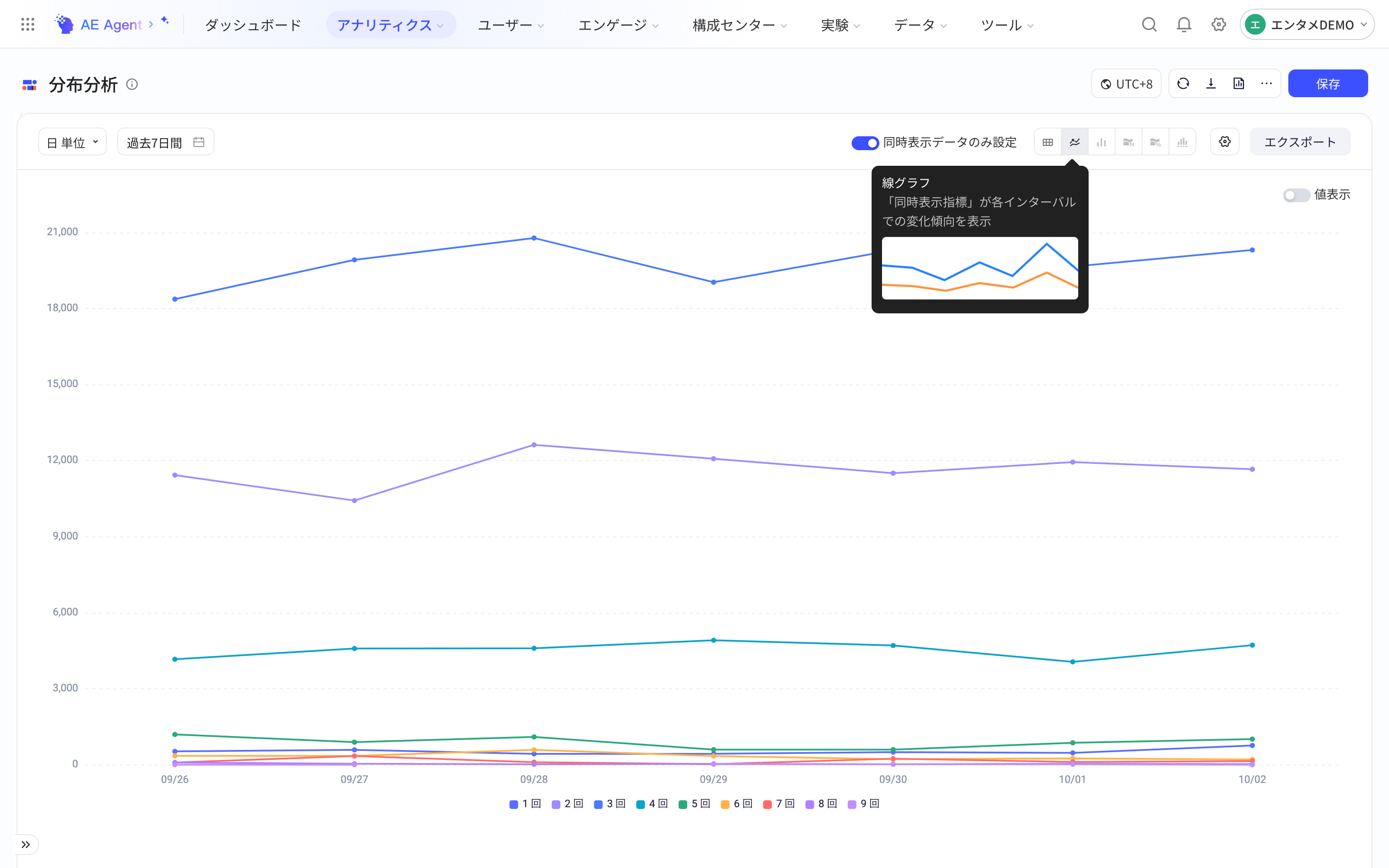The height and width of the screenshot is (868, 1389).
Task: Open the more options ellipsis menu
Action: pos(1267,84)
